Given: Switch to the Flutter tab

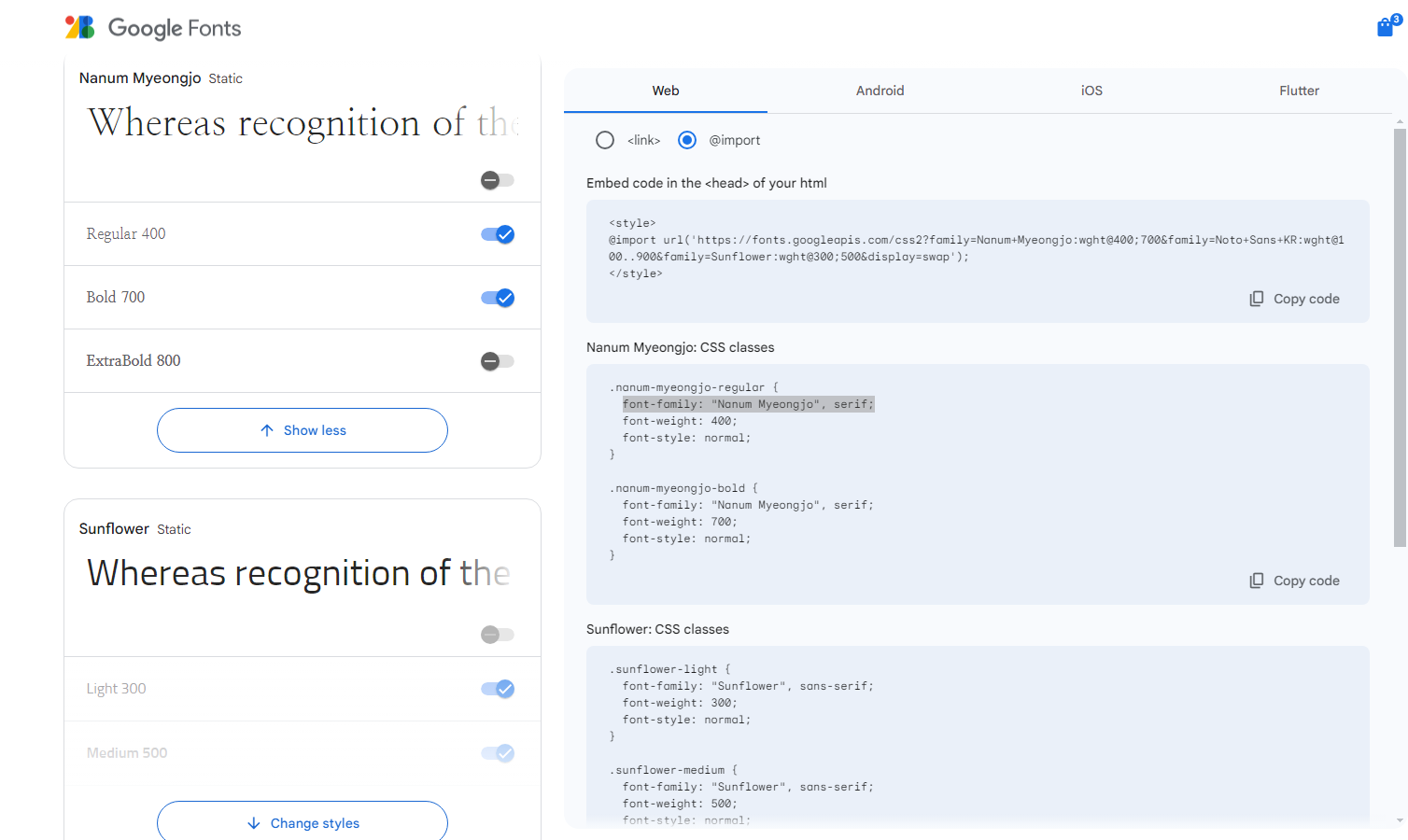Looking at the screenshot, I should coord(1299,91).
